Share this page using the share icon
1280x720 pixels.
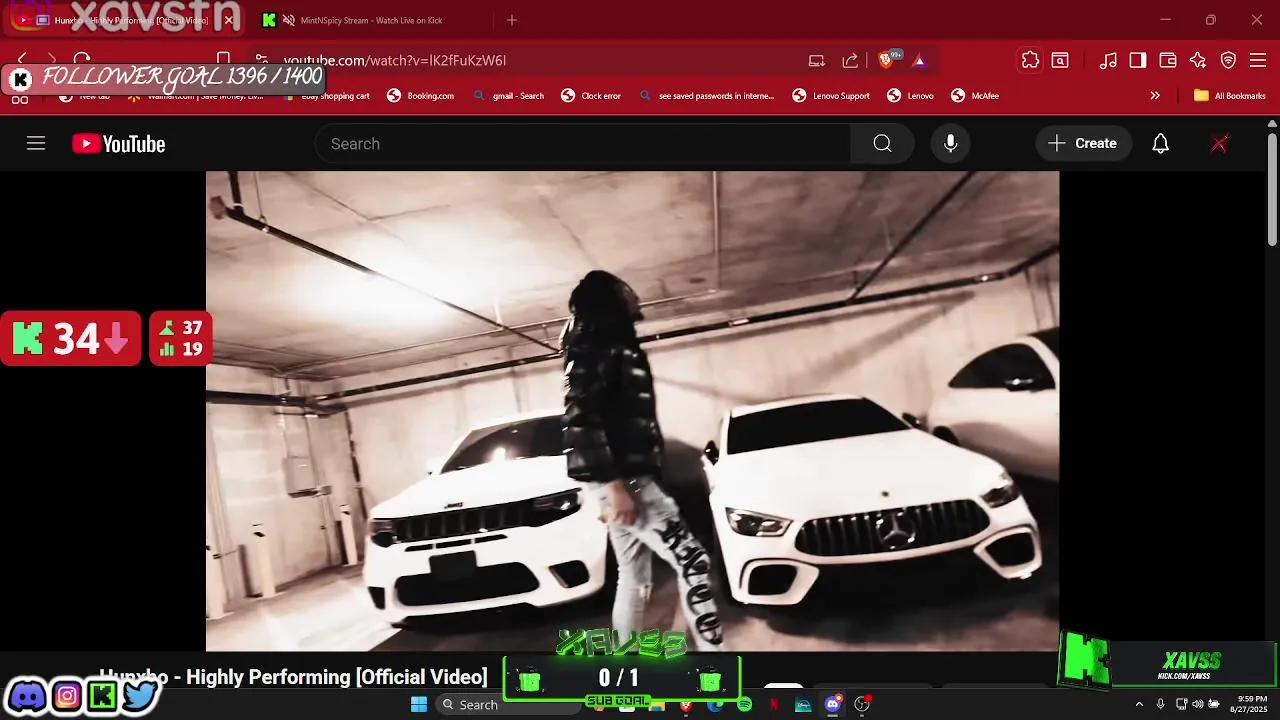(x=850, y=61)
